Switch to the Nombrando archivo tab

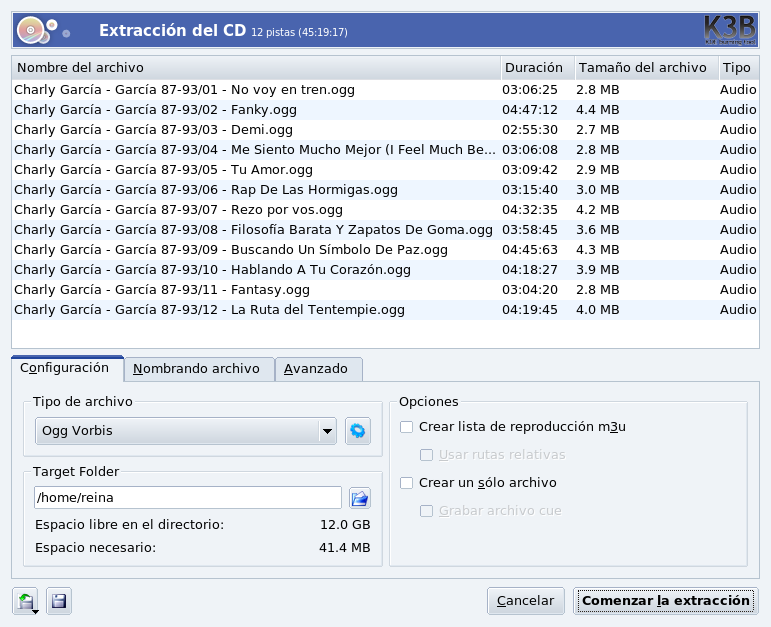click(x=197, y=369)
